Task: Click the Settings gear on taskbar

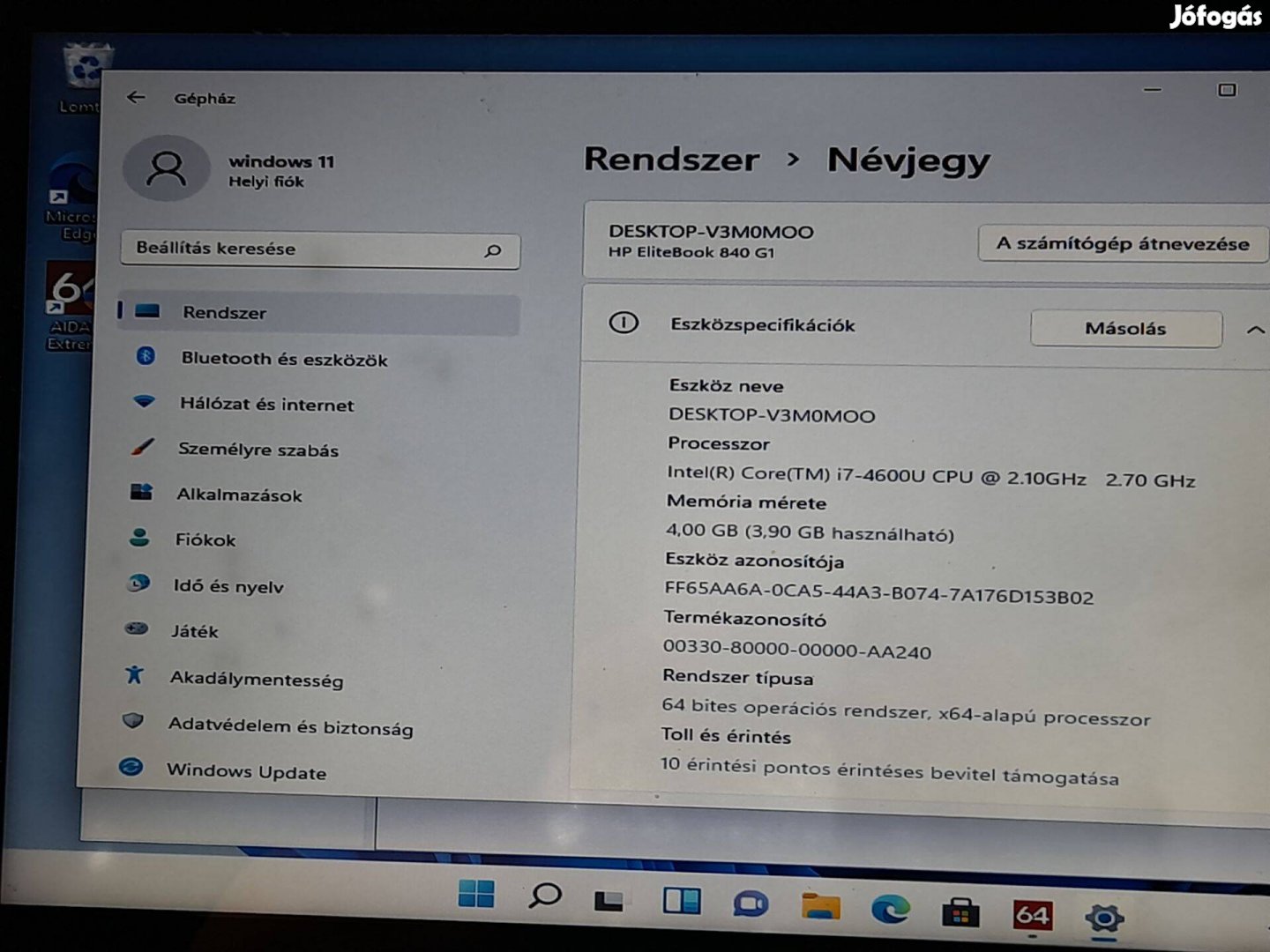Action: 1104,918
